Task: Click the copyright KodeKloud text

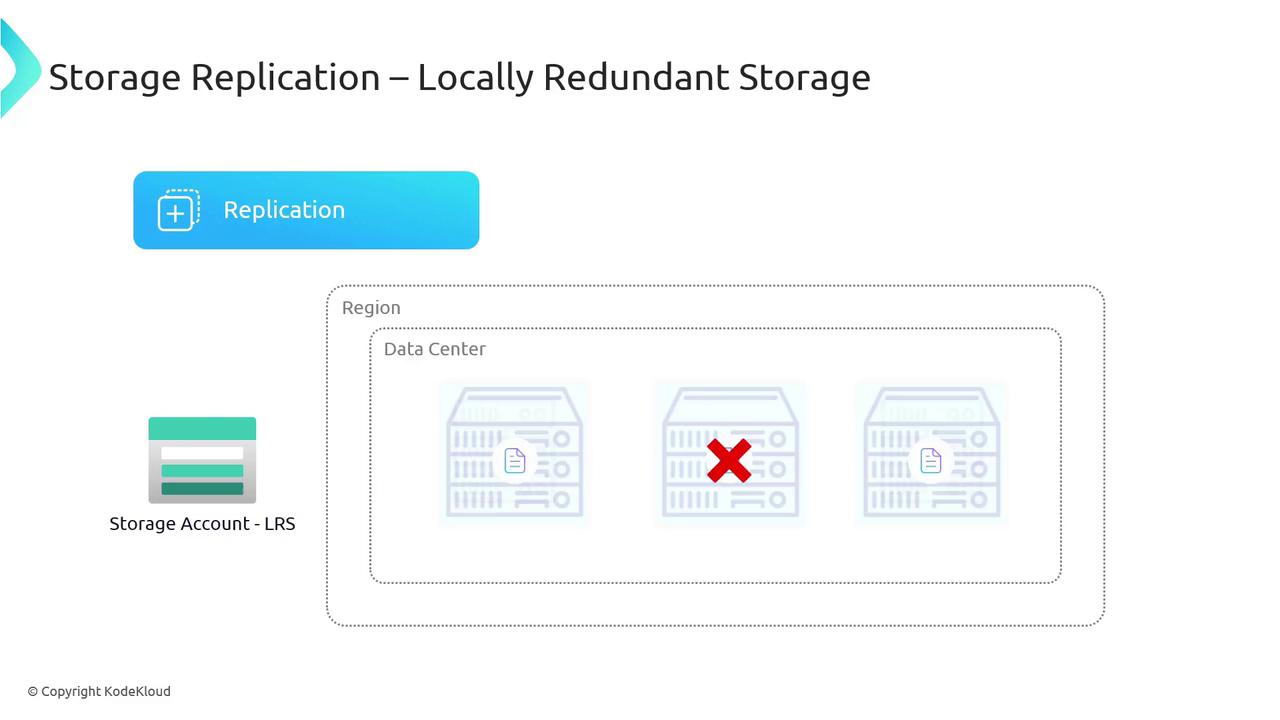Action: pyautogui.click(x=99, y=691)
